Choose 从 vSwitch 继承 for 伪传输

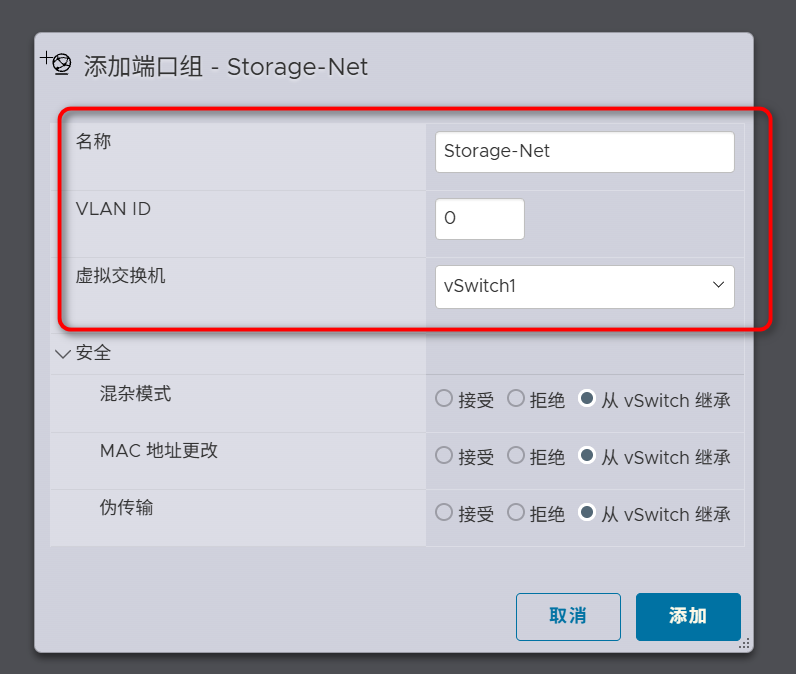click(x=587, y=512)
